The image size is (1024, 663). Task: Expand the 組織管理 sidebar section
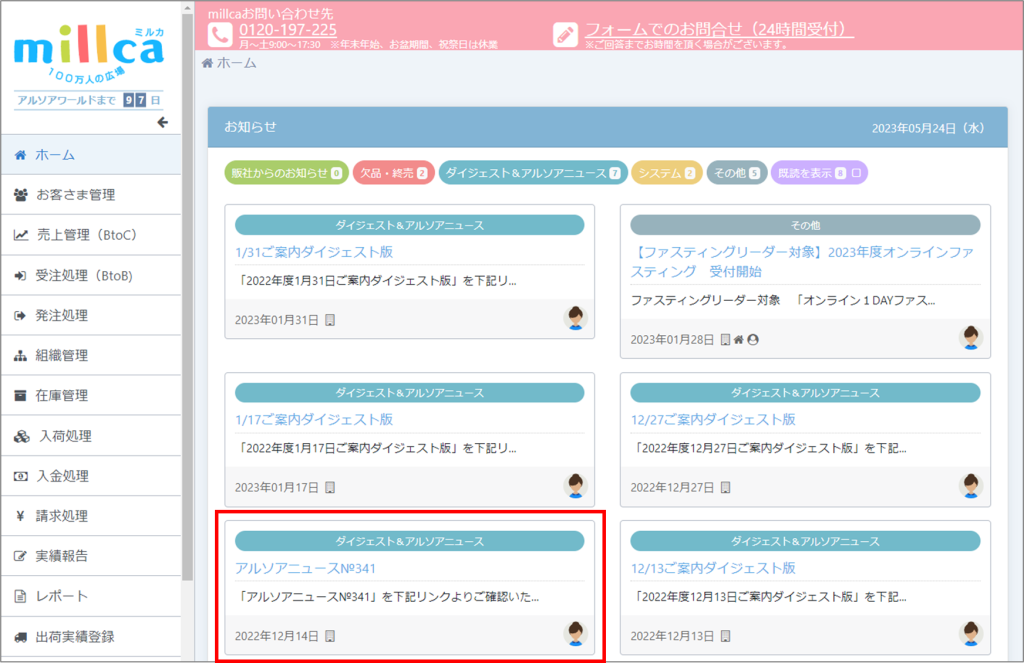point(62,355)
